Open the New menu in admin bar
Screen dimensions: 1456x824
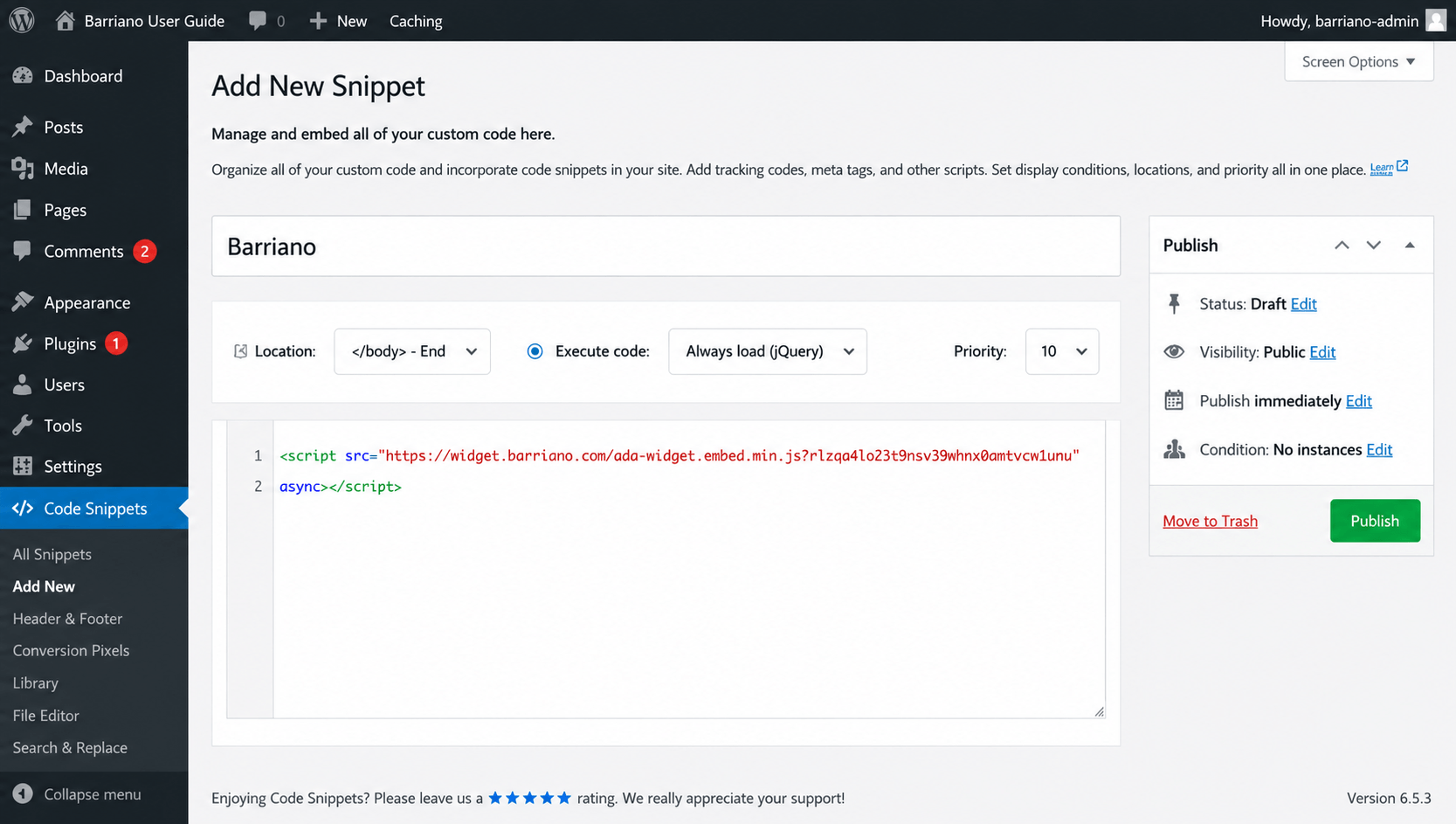[339, 20]
